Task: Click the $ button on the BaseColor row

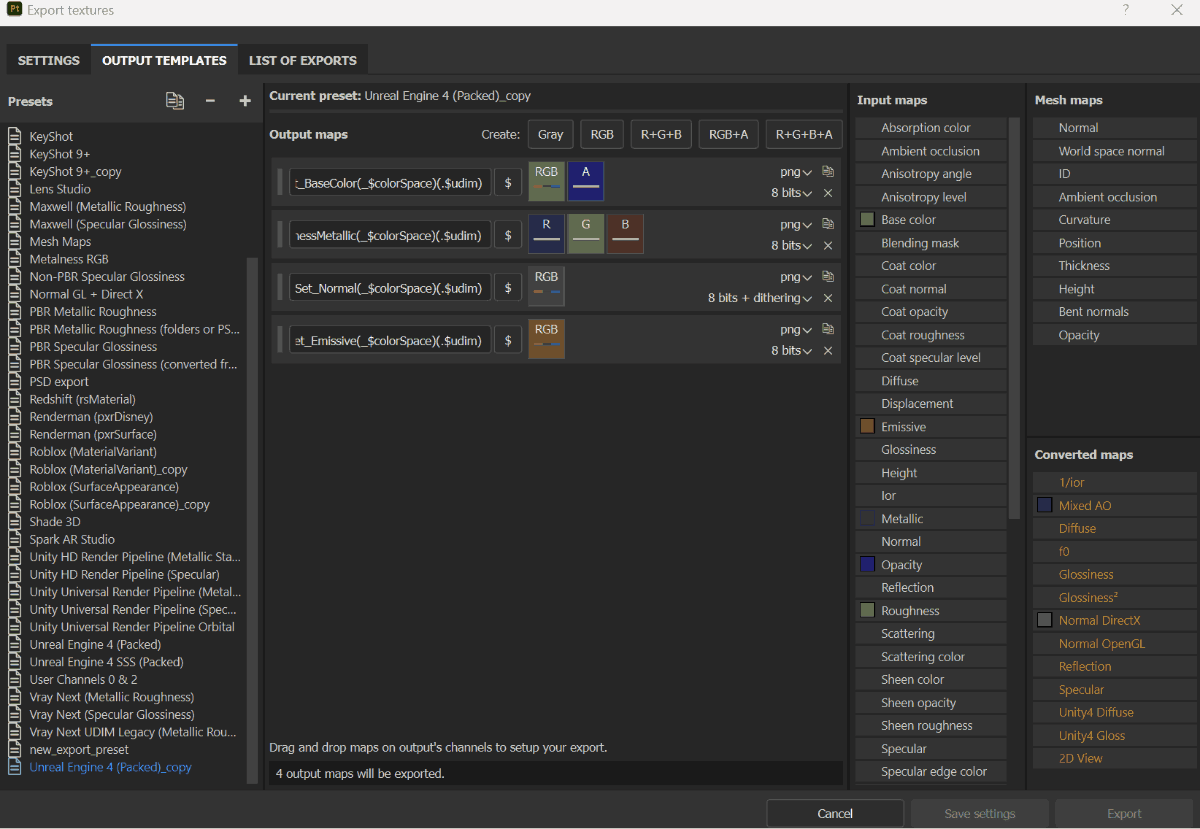Action: click(508, 182)
